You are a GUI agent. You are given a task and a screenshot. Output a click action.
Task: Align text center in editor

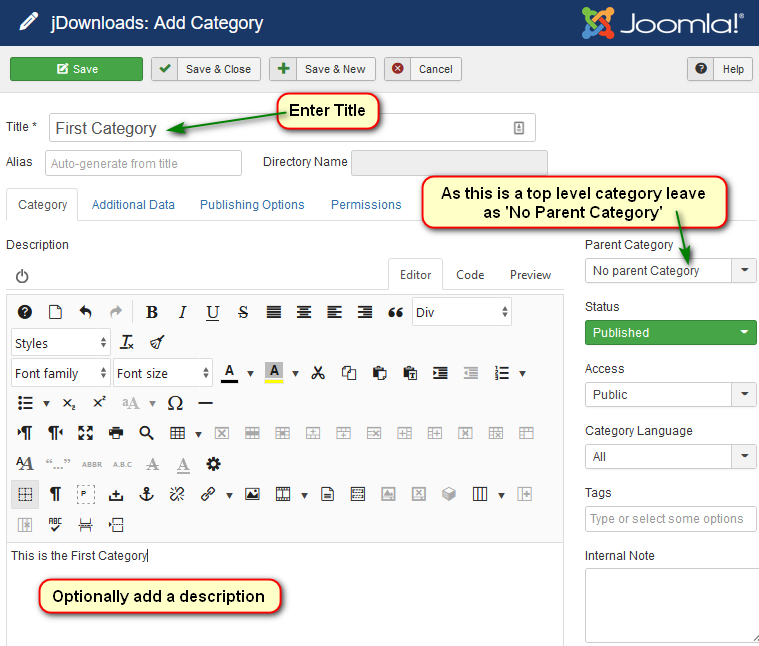coord(304,312)
